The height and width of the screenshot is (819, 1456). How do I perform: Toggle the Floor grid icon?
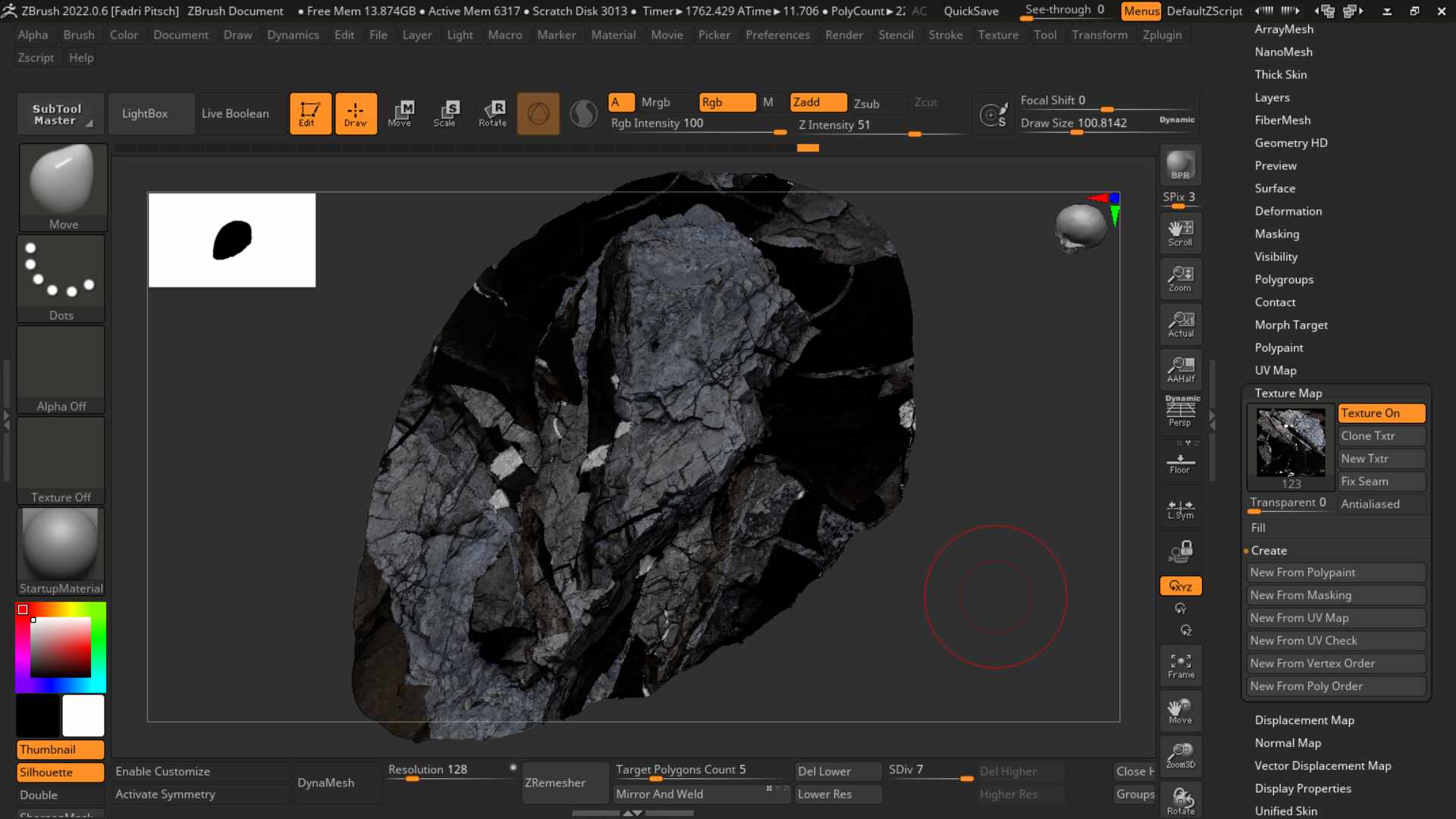point(1180,460)
